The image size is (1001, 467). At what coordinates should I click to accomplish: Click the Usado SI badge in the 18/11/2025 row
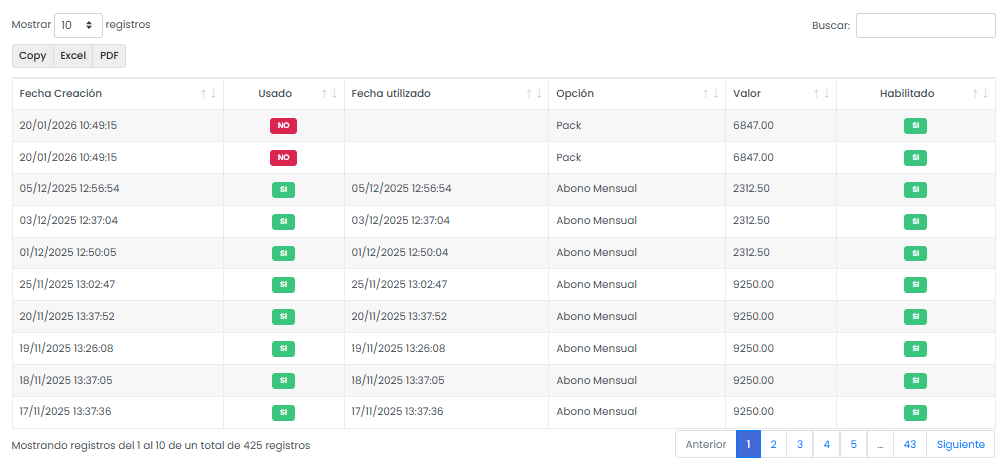283,381
